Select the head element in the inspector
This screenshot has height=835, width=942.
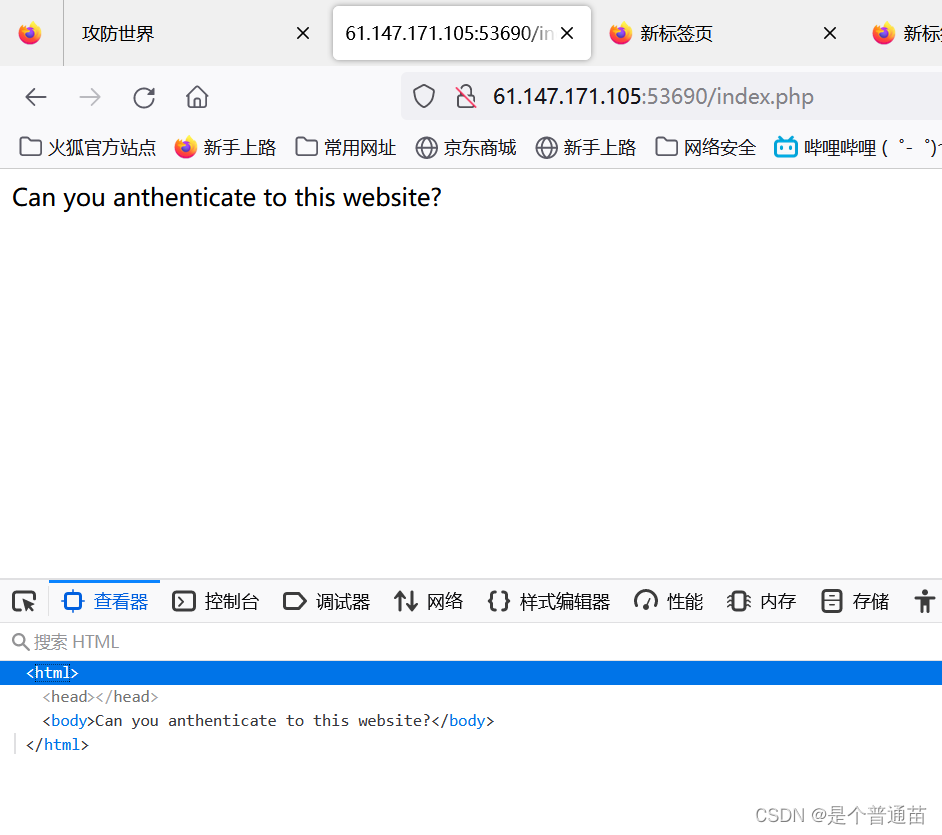click(x=67, y=696)
